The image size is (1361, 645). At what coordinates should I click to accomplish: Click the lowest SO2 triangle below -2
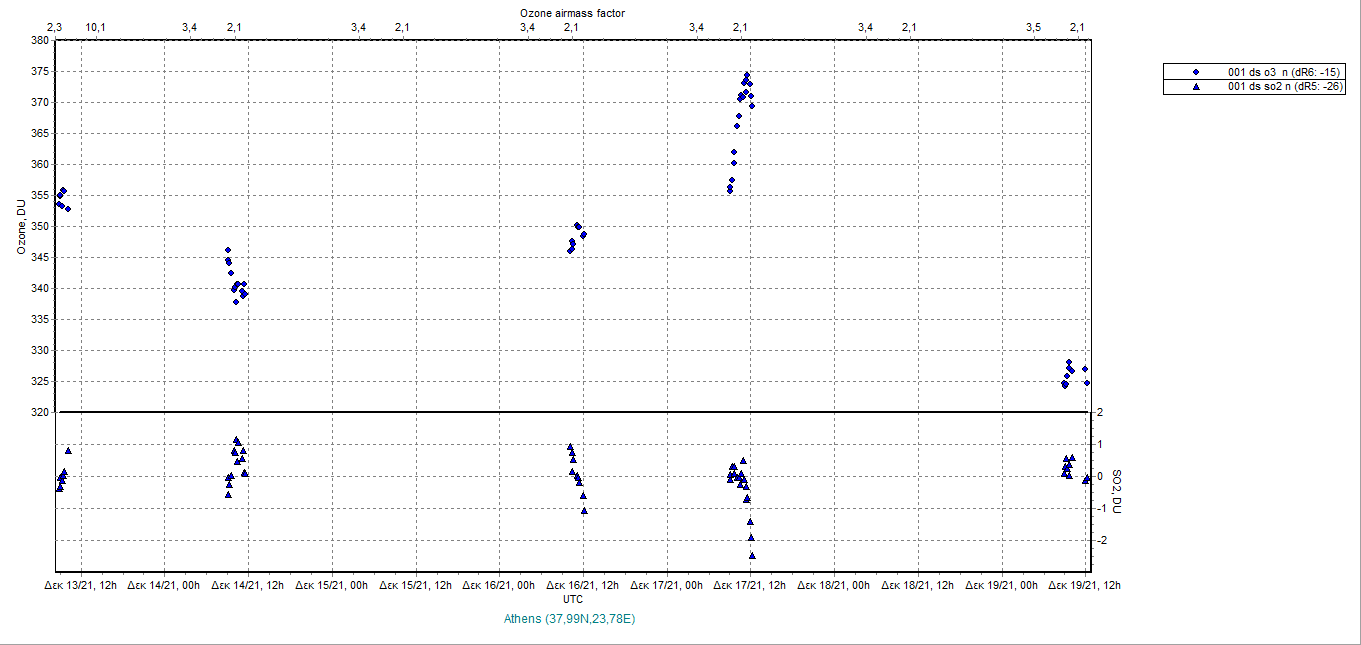tap(752, 555)
